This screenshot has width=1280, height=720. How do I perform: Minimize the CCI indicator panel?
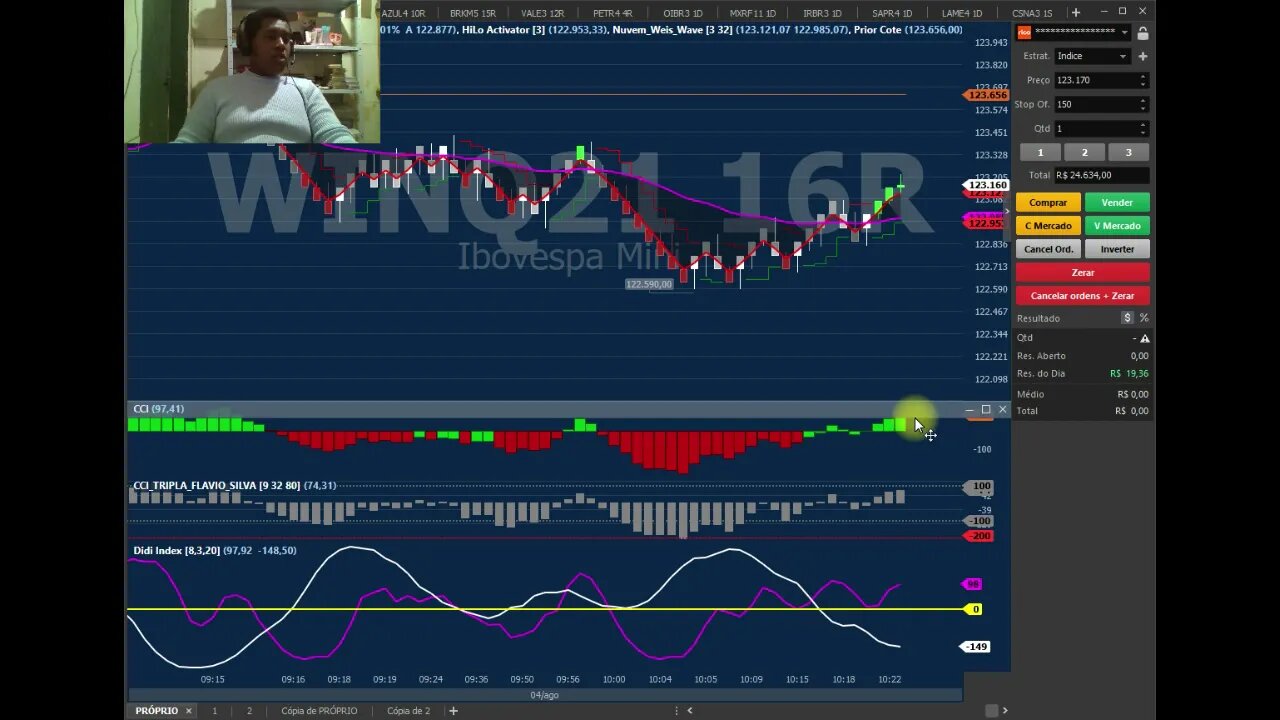[969, 410]
